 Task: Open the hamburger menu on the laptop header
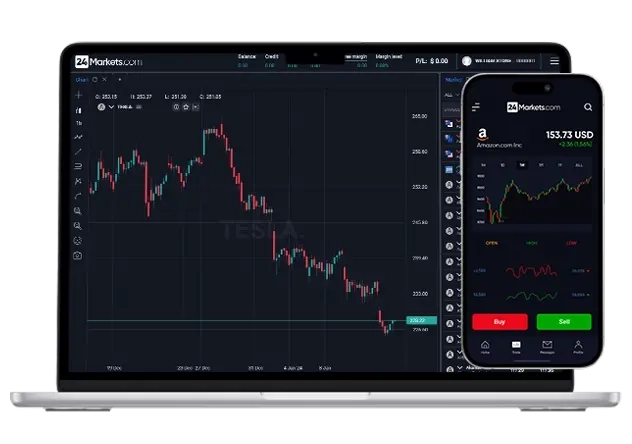(x=554, y=61)
